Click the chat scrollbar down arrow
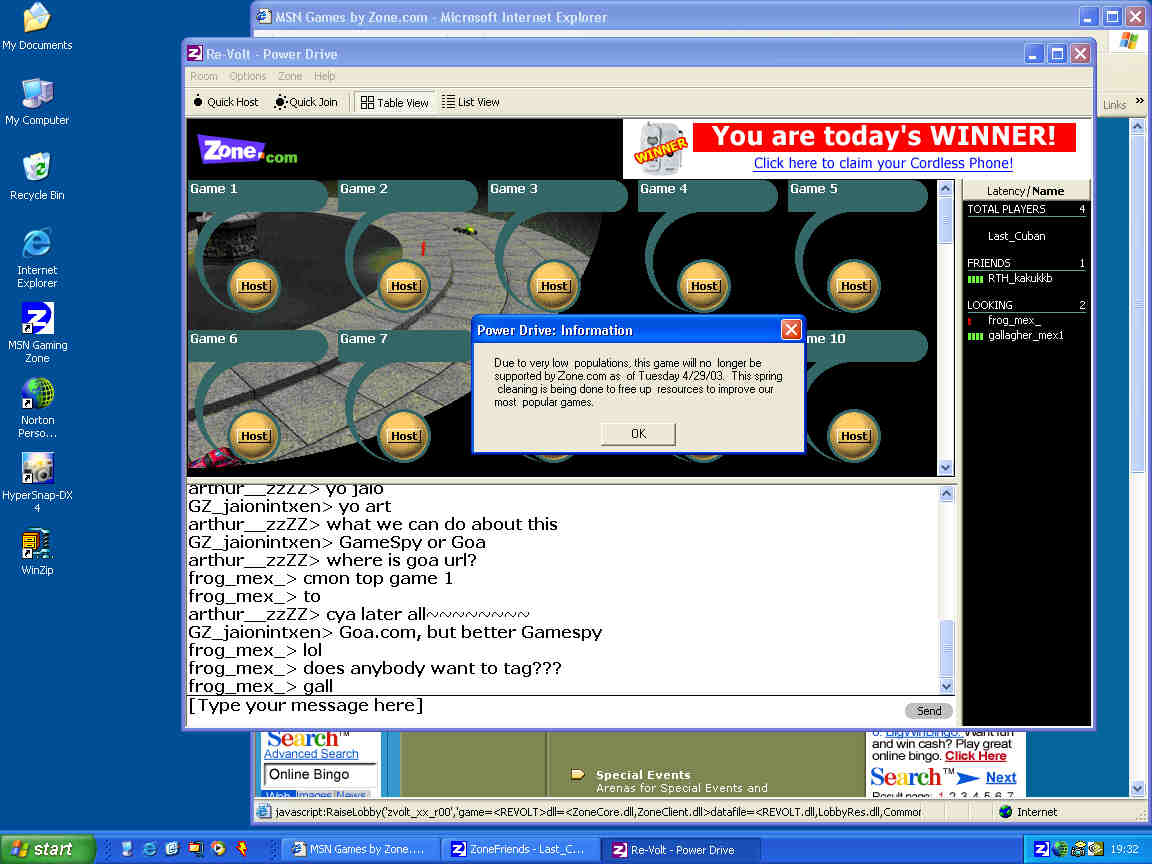 [946, 685]
